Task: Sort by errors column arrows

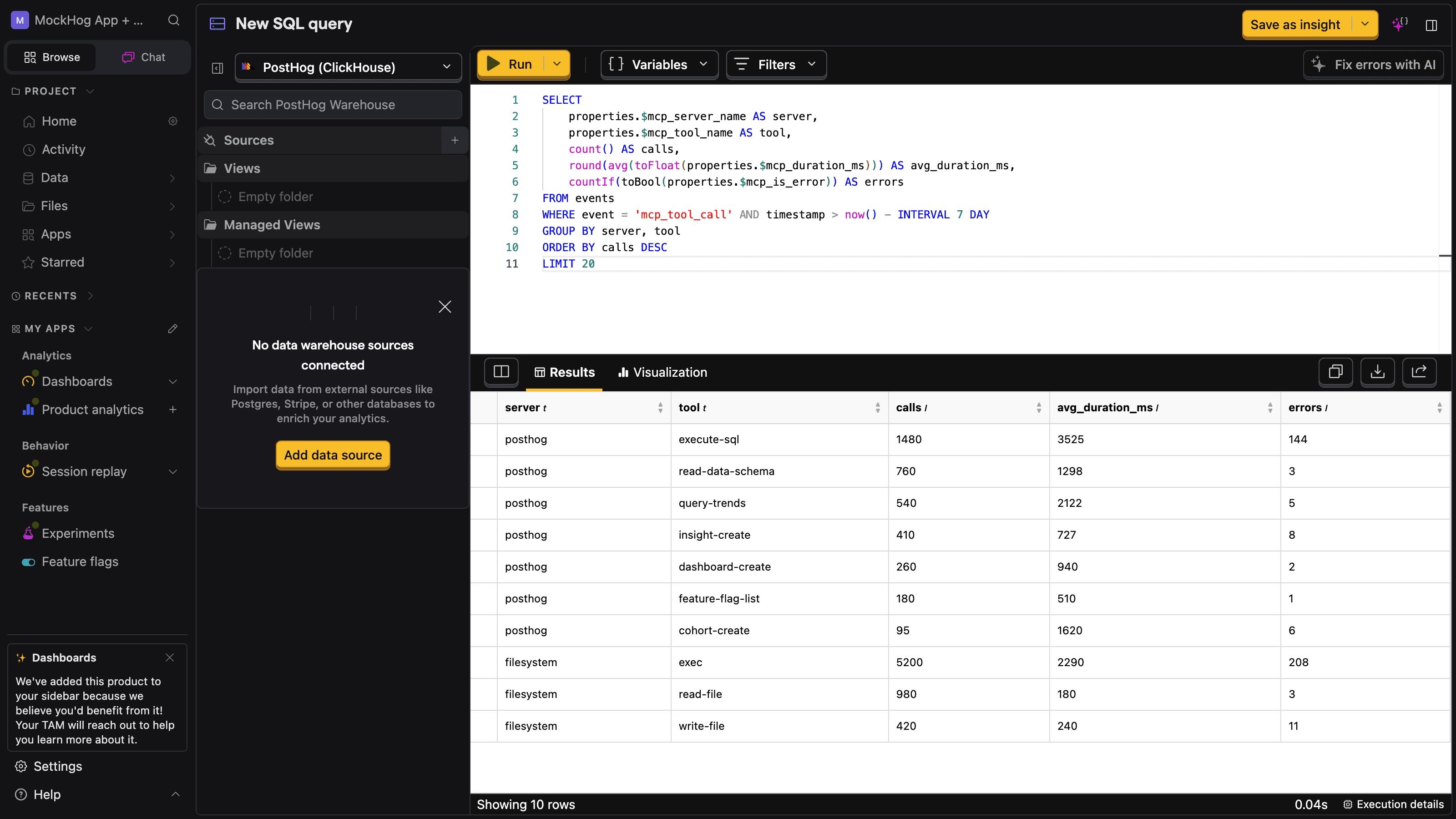Action: point(1440,408)
